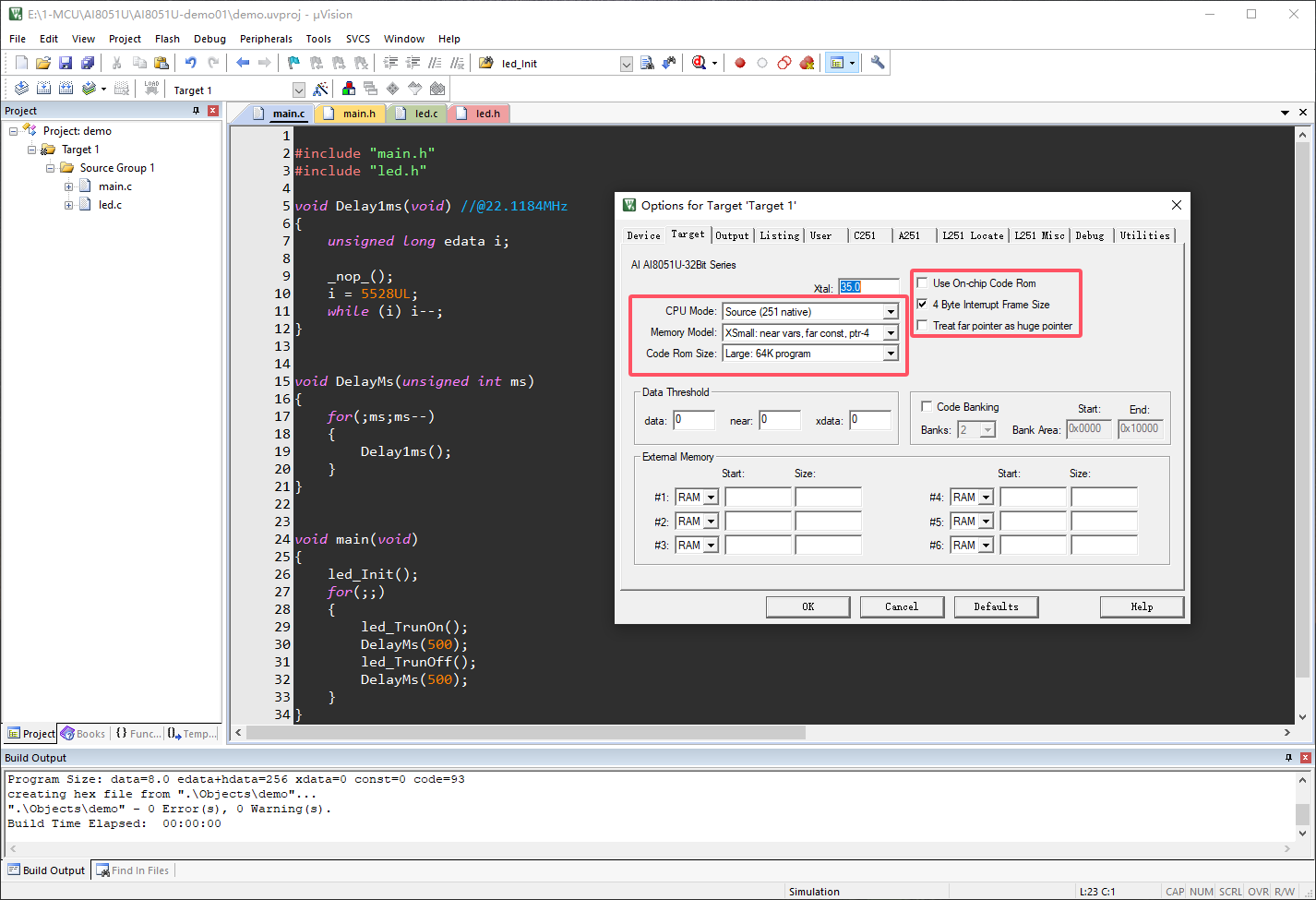Viewport: 1316px width, 900px height.
Task: Navigate backwards with blue left arrow
Action: click(243, 63)
